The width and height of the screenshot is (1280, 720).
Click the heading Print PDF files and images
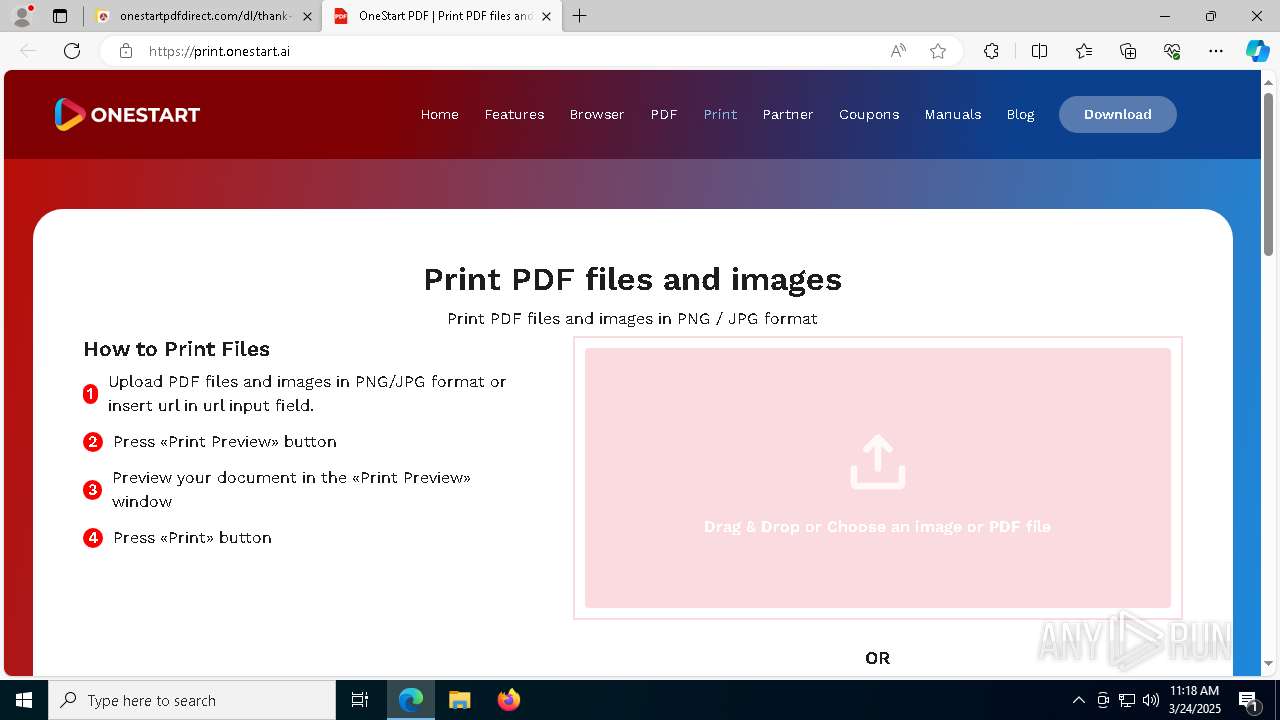633,279
